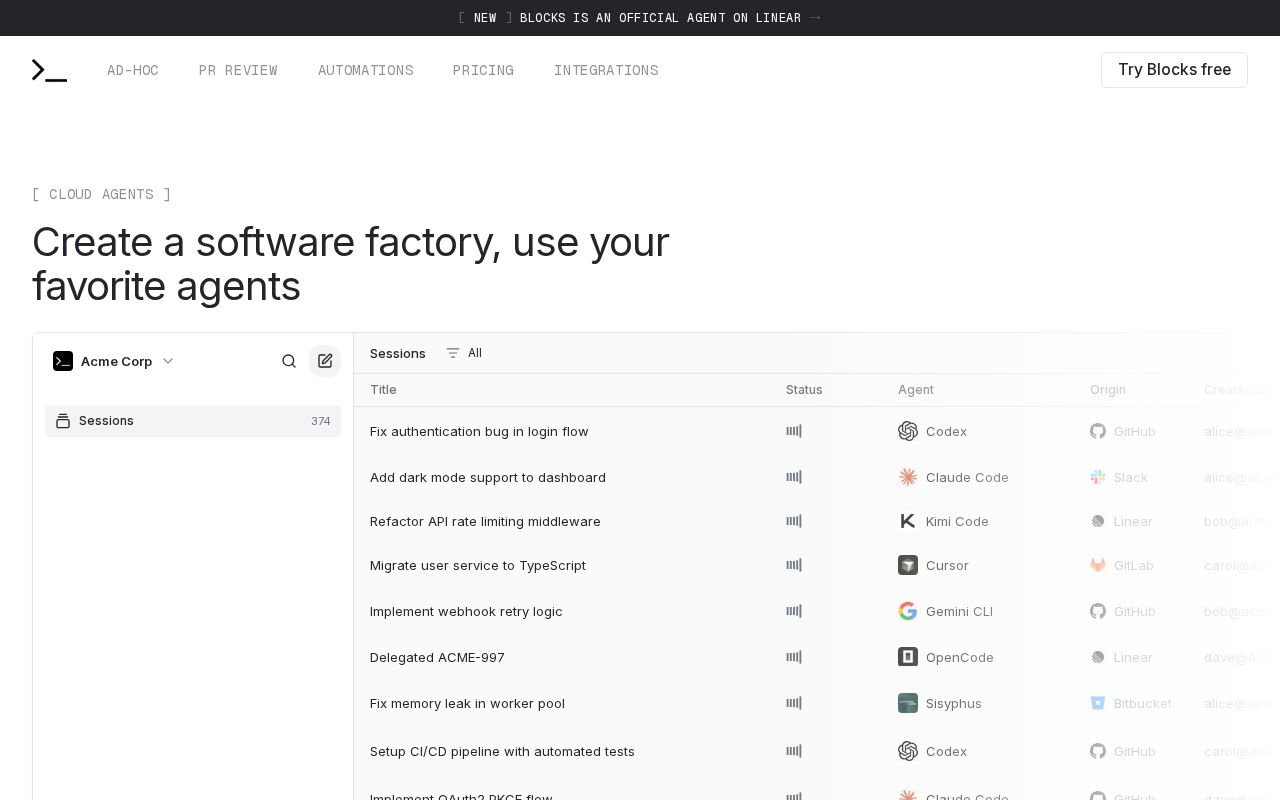
Task: Open the AD-HOC nav item
Action: [133, 70]
